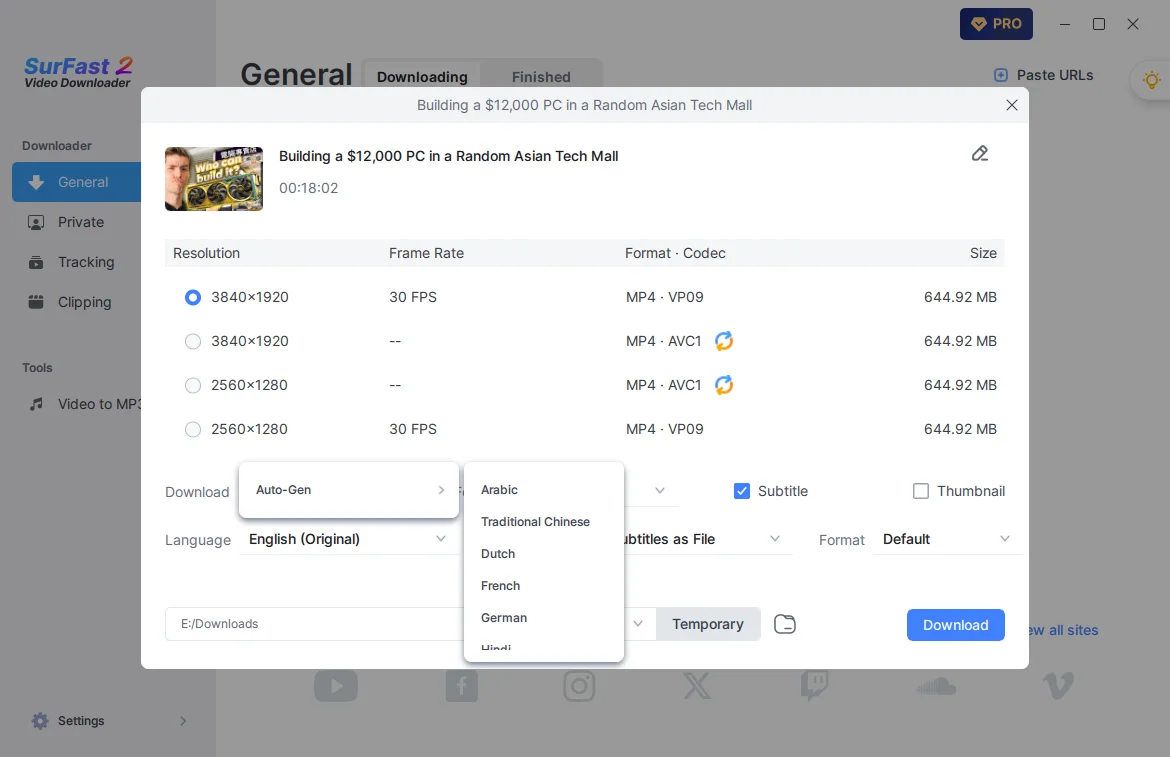
Task: Click the Twitch site icon
Action: pos(814,686)
